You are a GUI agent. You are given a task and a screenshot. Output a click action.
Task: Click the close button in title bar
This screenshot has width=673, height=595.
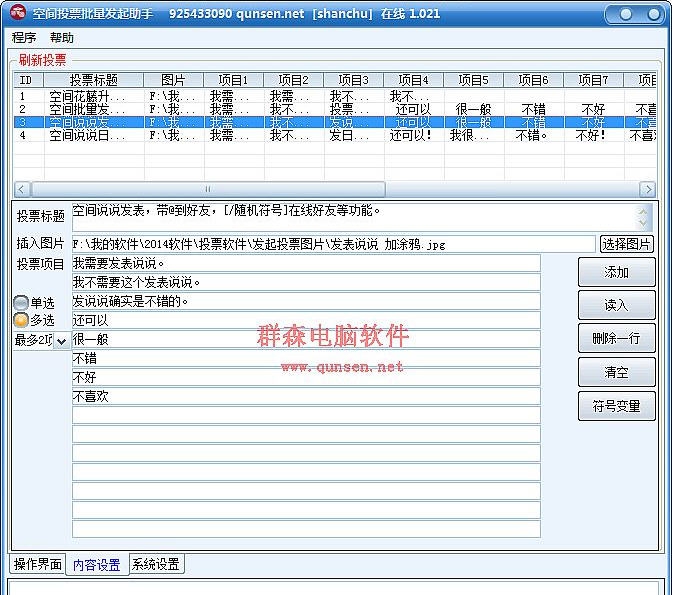click(653, 14)
